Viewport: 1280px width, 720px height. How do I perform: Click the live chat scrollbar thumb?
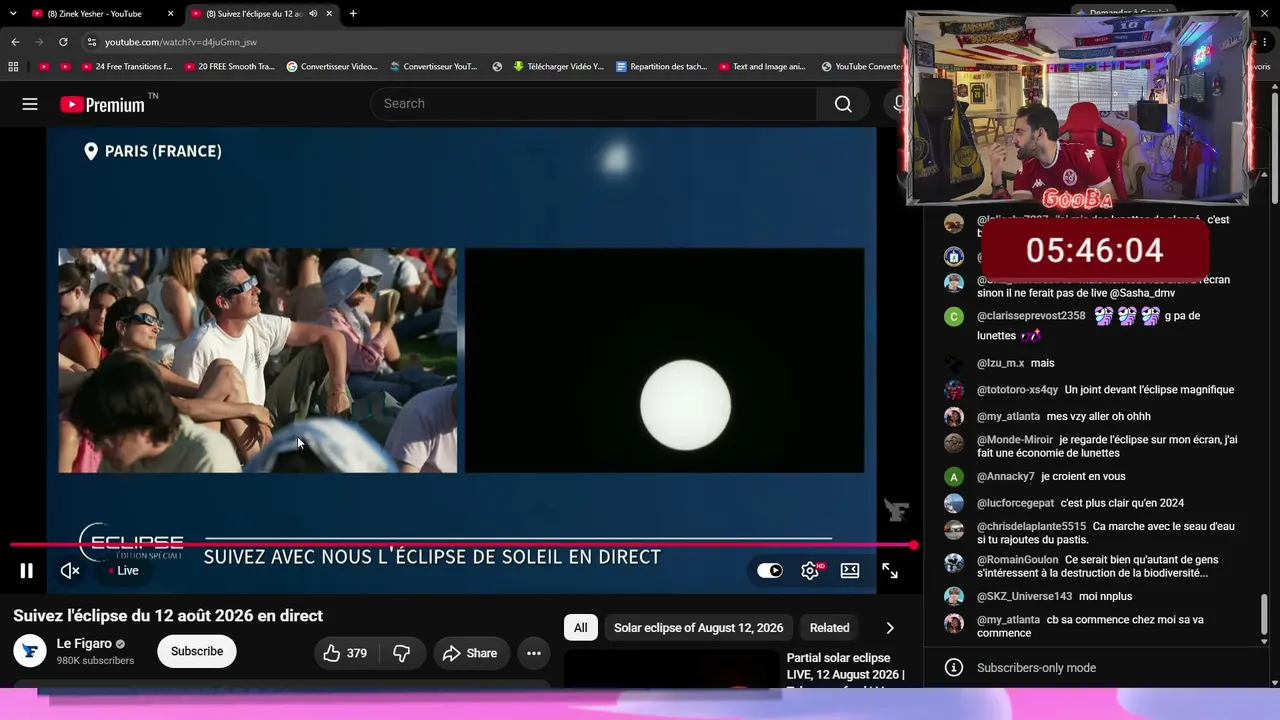(x=1264, y=614)
